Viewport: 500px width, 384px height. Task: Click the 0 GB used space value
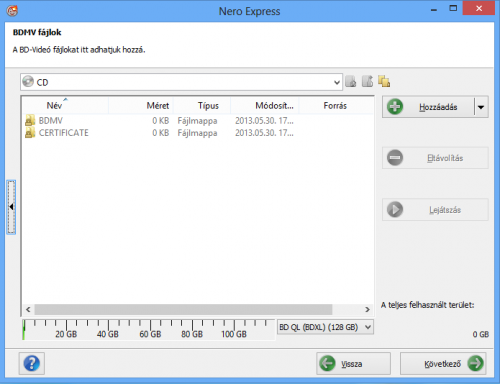(x=481, y=334)
